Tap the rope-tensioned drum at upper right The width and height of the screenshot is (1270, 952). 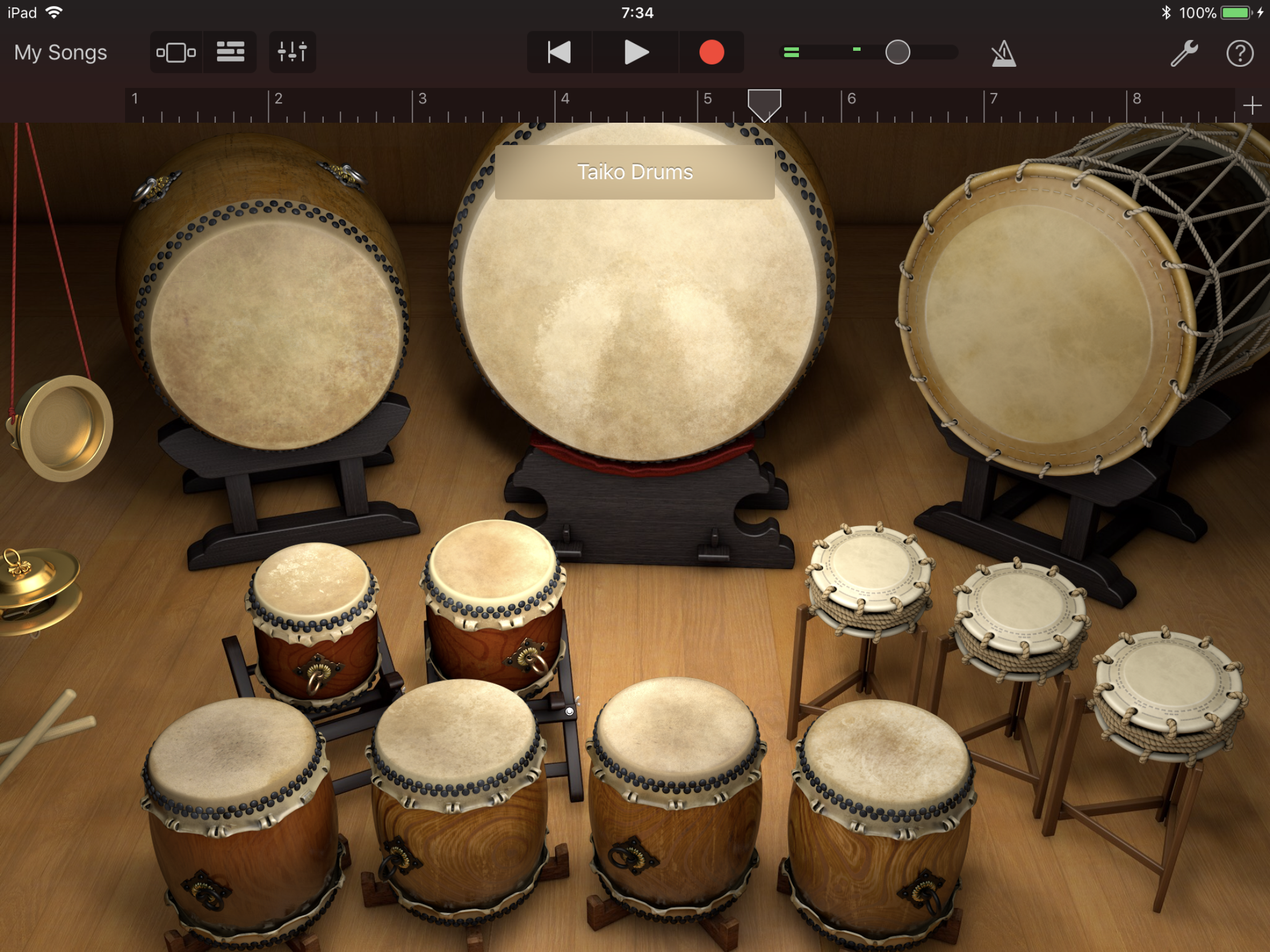click(1040, 321)
